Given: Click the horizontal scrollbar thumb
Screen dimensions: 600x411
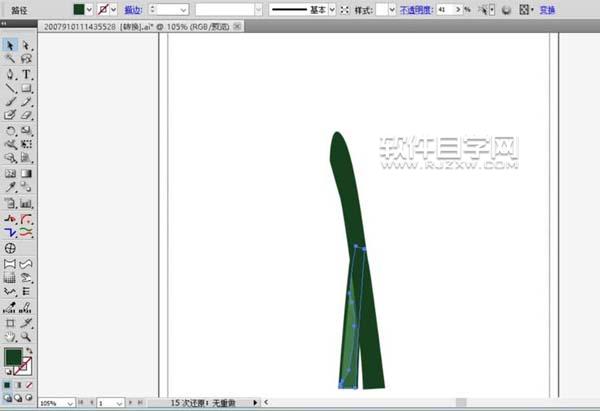Looking at the screenshot, I should click(461, 402).
